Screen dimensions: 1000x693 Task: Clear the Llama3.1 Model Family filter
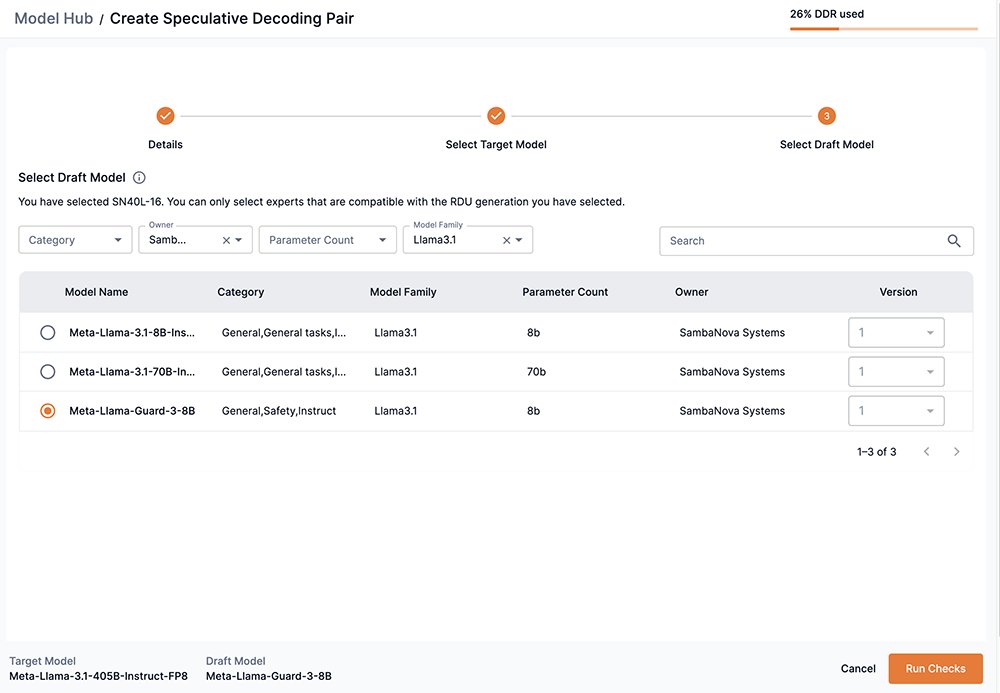coord(506,240)
